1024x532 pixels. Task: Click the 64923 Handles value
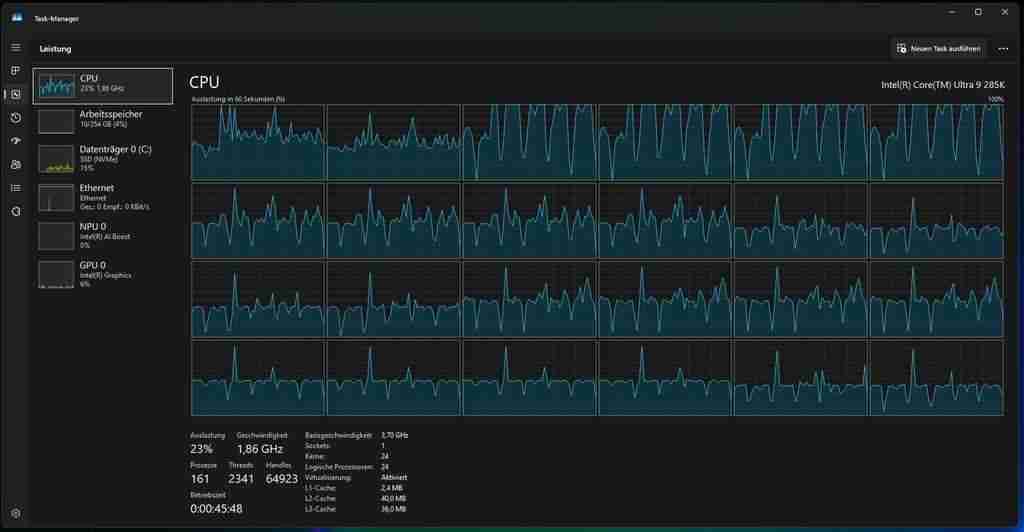click(x=281, y=479)
